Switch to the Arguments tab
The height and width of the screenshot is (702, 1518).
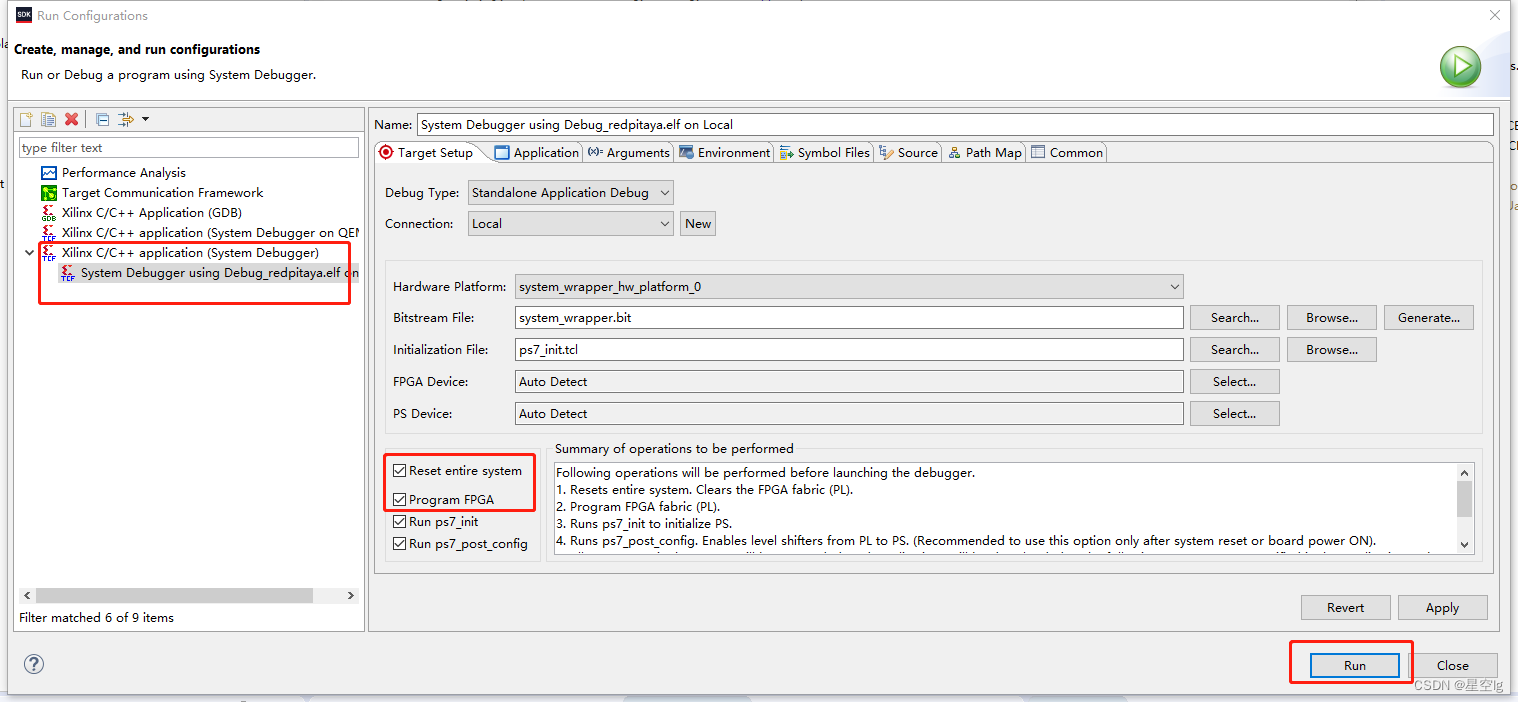tap(629, 152)
